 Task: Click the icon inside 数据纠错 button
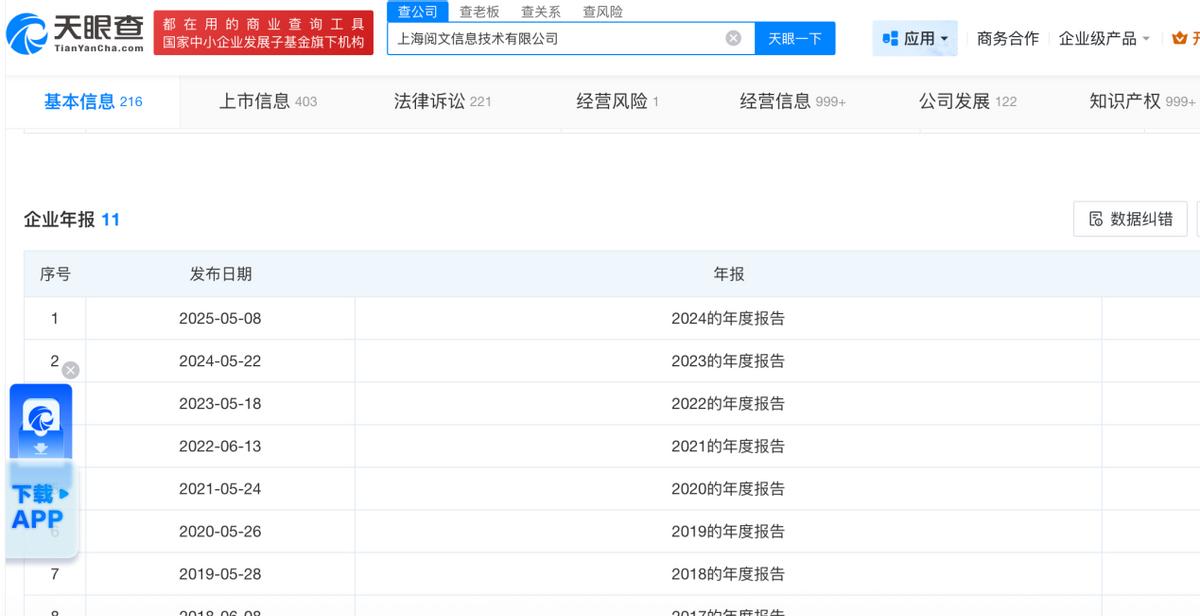click(x=1096, y=219)
